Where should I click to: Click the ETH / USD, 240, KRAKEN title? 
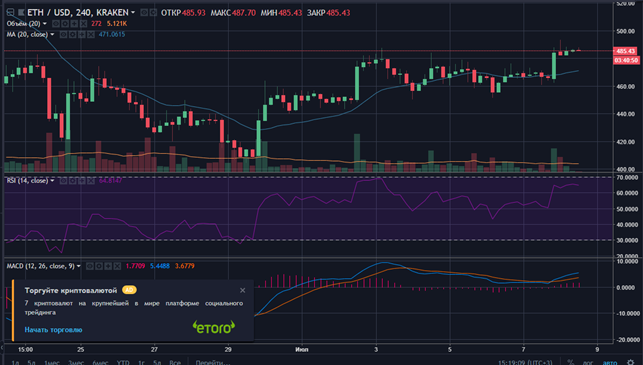(x=78, y=13)
